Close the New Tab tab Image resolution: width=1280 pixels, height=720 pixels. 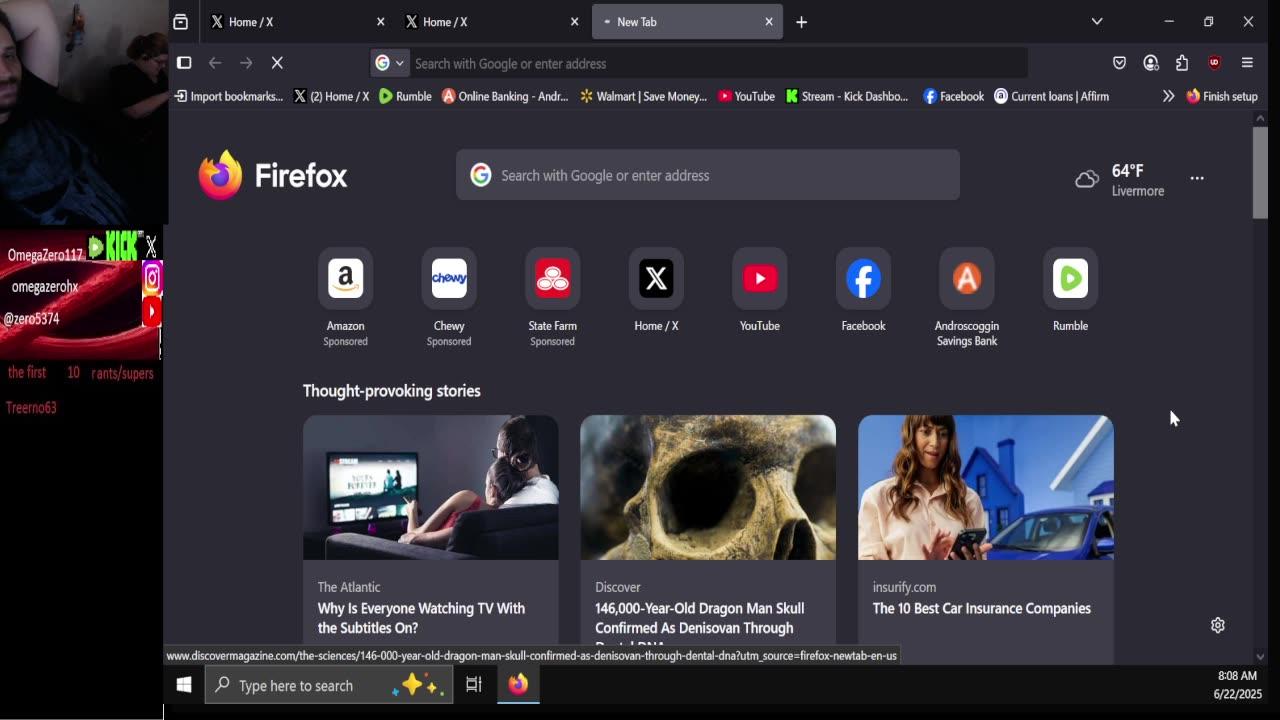click(x=769, y=22)
